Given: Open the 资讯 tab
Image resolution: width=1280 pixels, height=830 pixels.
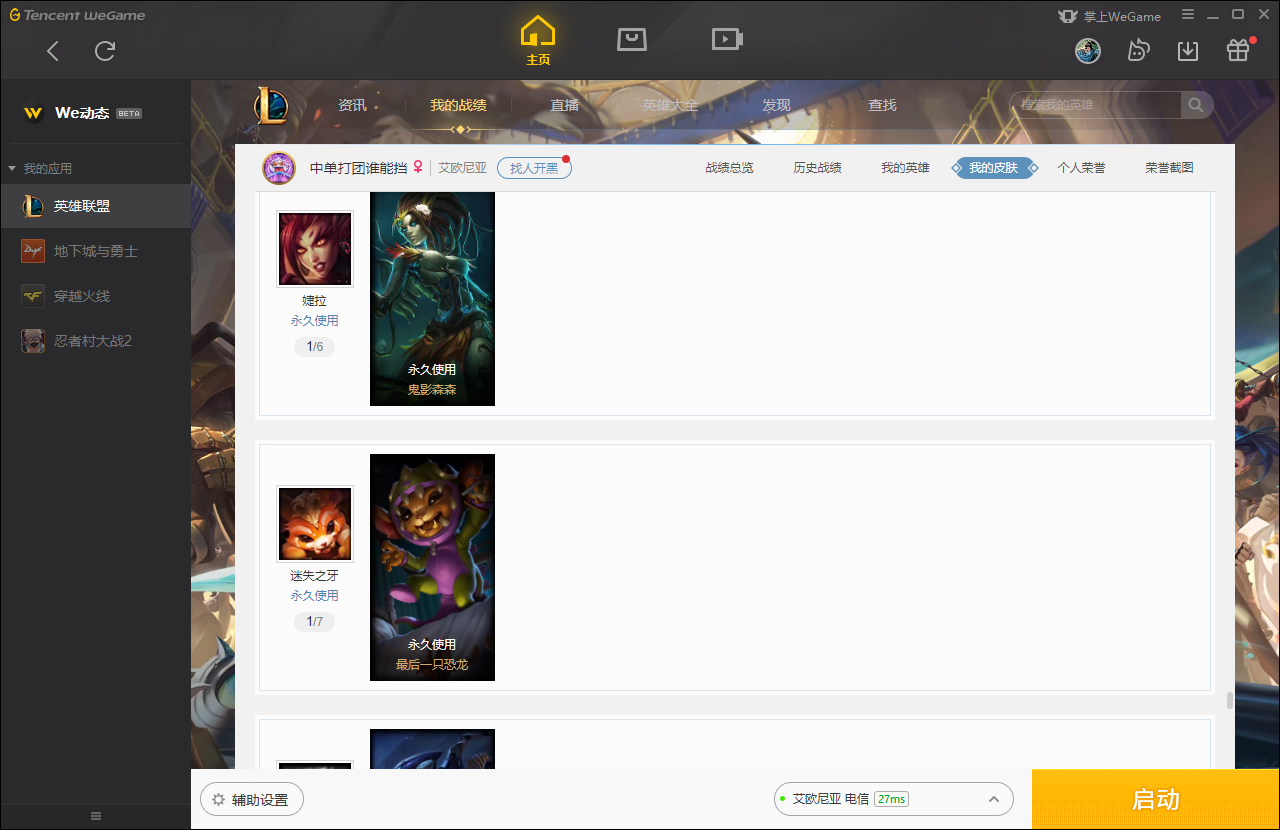Looking at the screenshot, I should 352,105.
